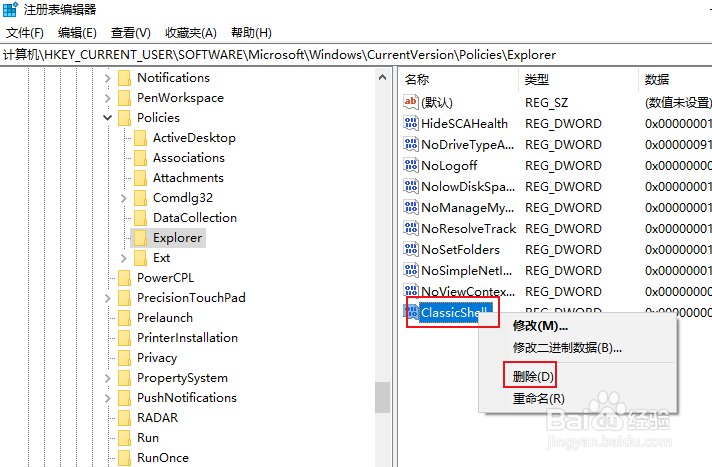The height and width of the screenshot is (467, 712).
Task: Click the tree pane scroll-up arrow
Action: click(x=382, y=78)
